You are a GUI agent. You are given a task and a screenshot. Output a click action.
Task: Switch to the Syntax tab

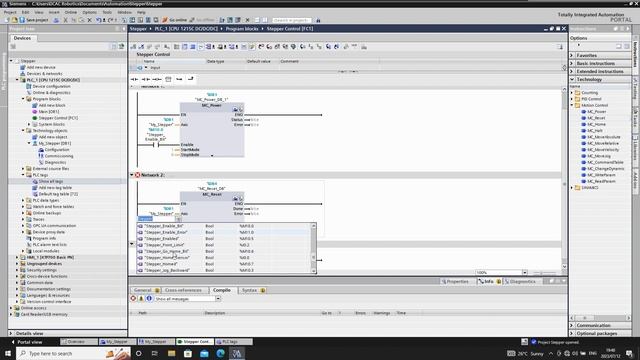252,290
